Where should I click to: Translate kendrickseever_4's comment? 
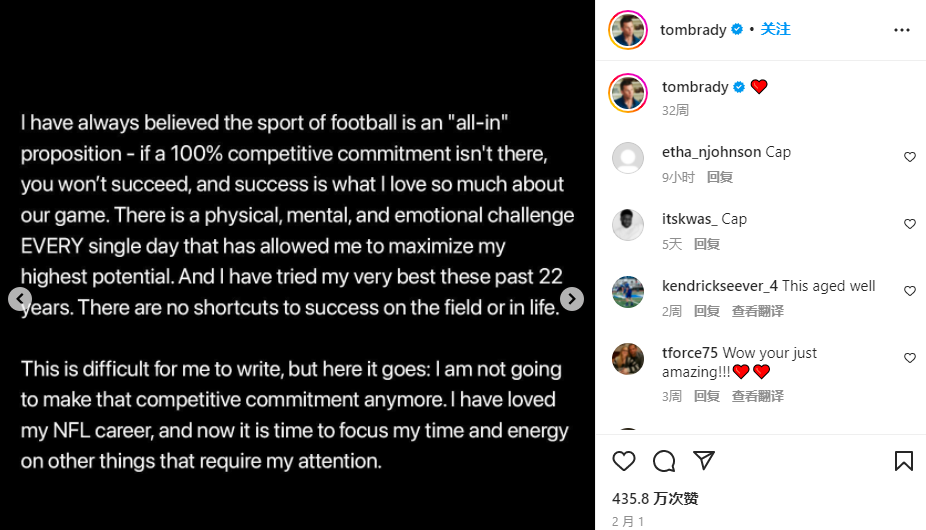pos(757,311)
